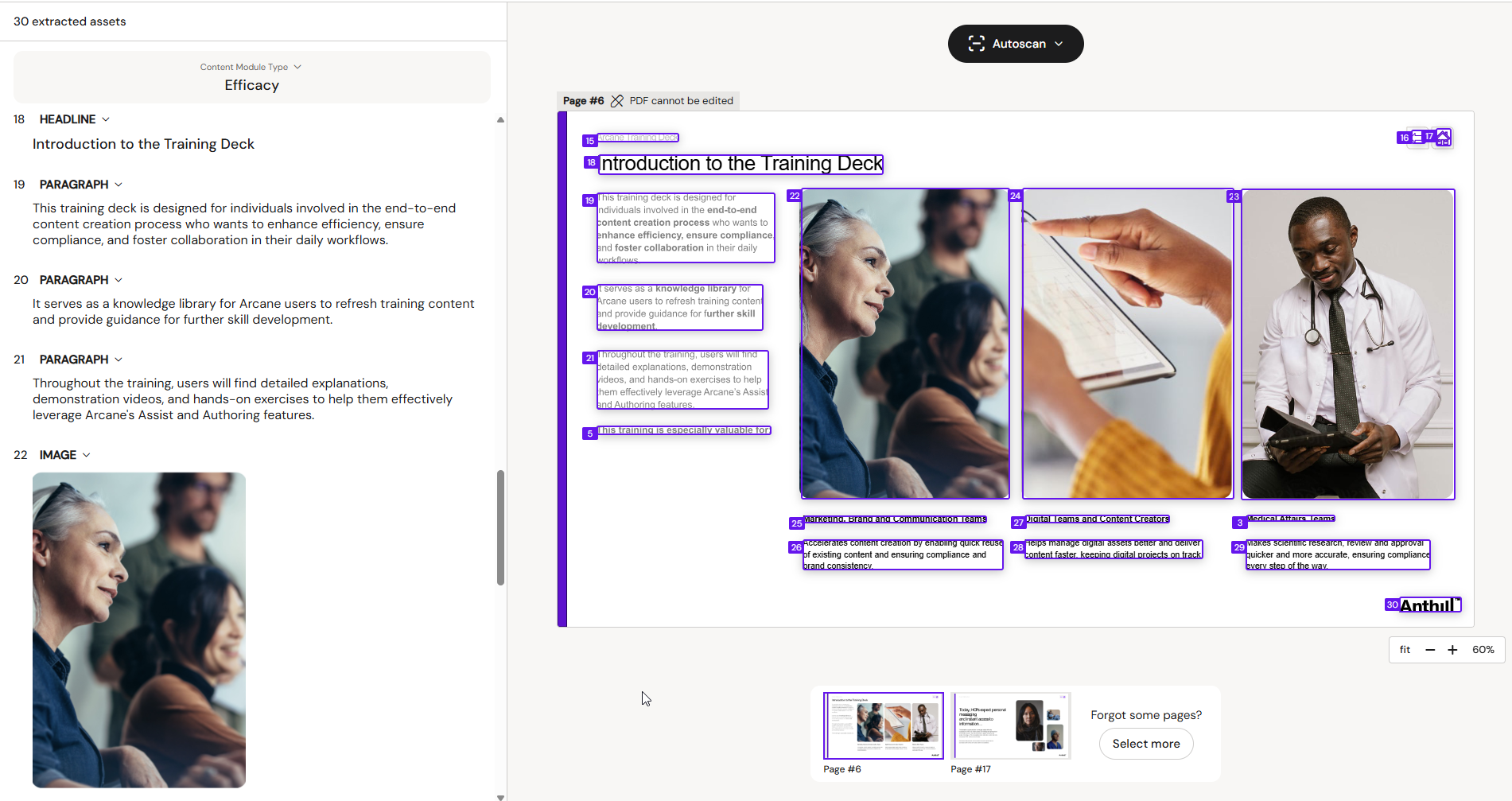Open the Content Module Type dropdown

251,67
